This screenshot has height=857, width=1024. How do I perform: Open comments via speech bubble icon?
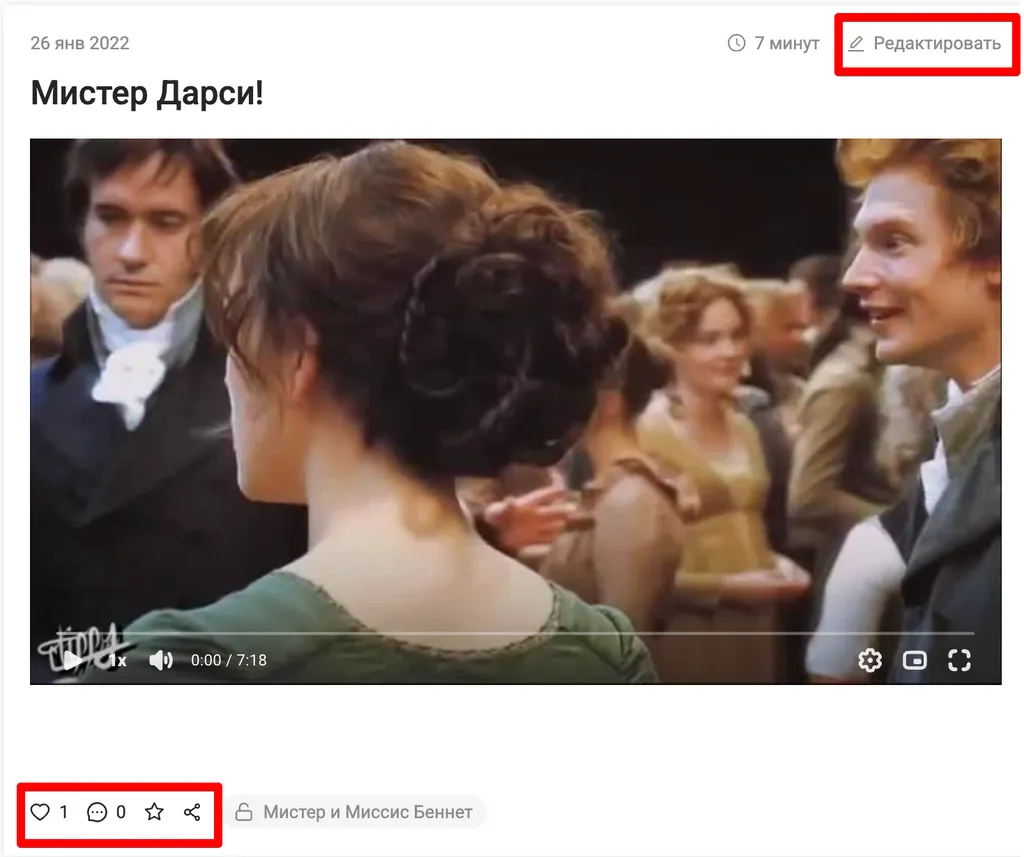coord(97,812)
